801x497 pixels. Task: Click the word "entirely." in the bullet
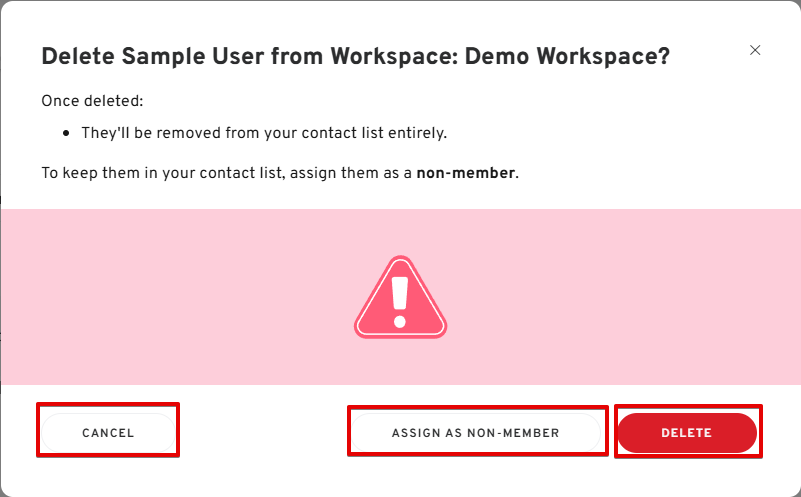click(x=417, y=133)
